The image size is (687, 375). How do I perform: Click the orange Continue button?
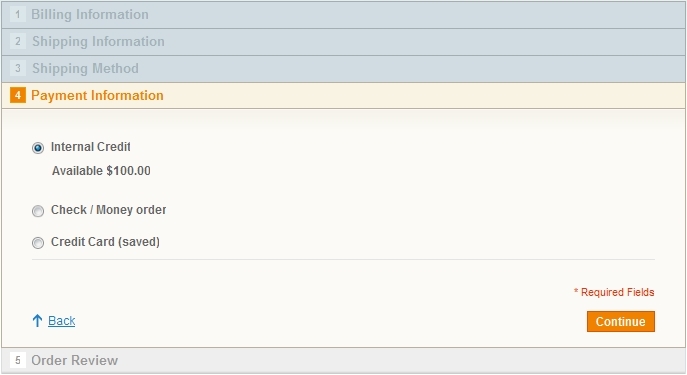click(x=621, y=322)
